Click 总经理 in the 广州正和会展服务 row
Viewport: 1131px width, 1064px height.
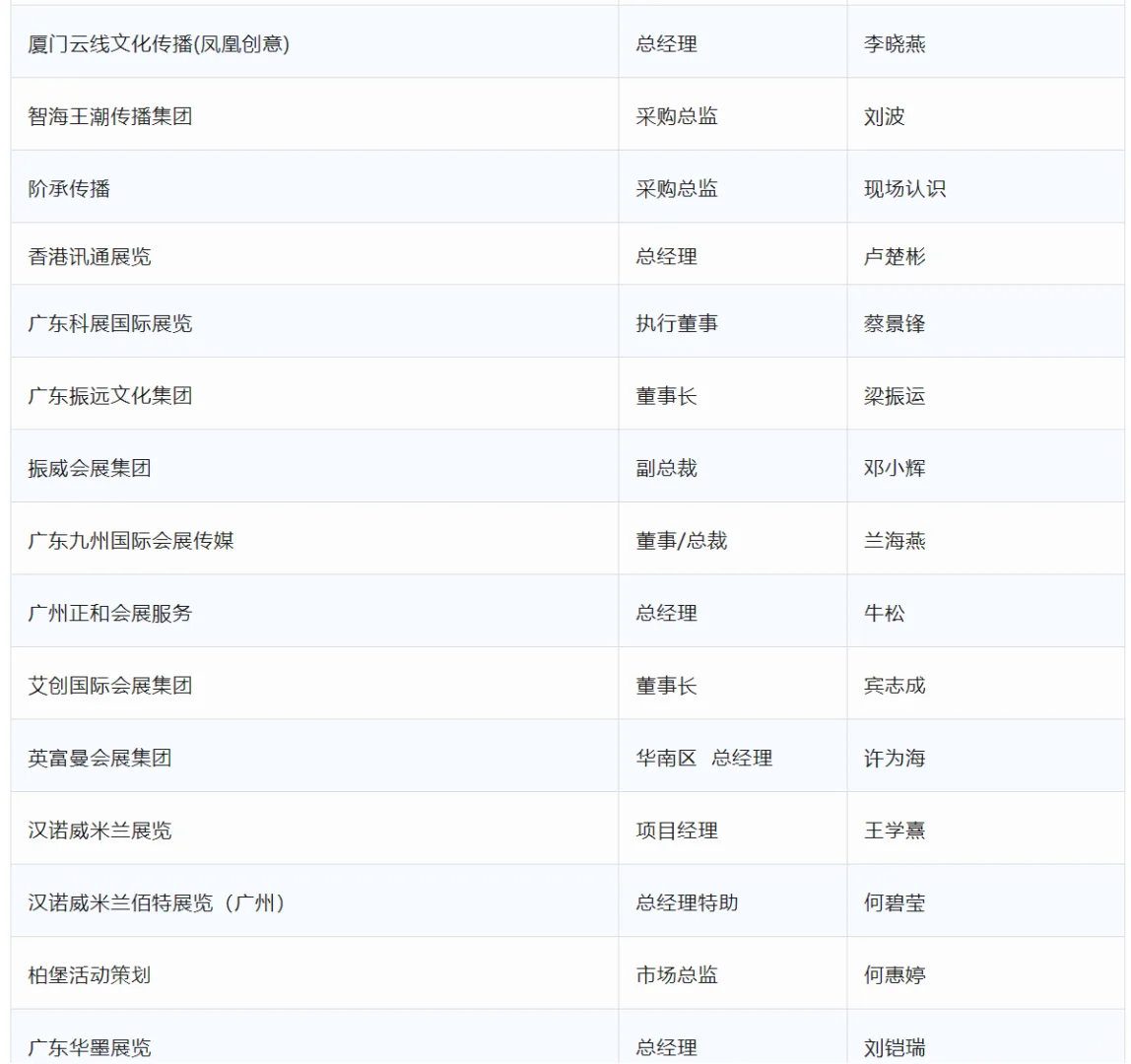coord(666,613)
